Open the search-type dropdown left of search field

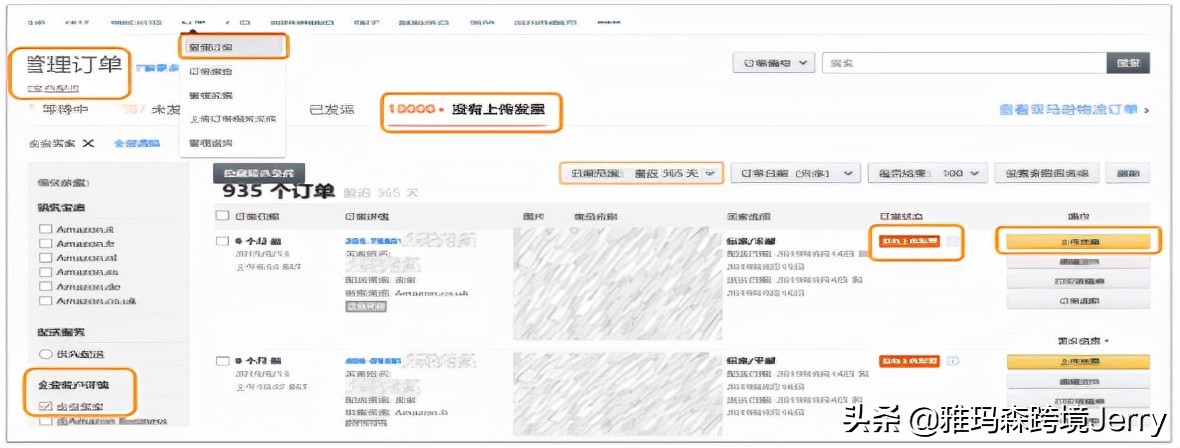(x=774, y=63)
